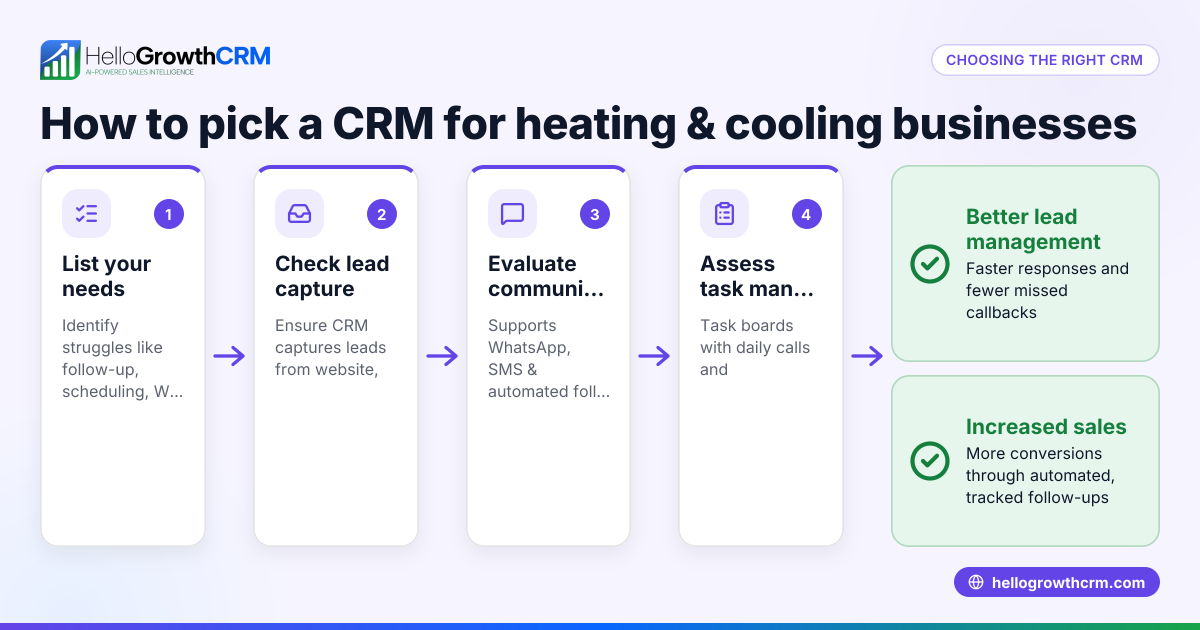Click the hellogrowthcrm.com link badge
Viewport: 1200px width, 630px height.
point(1057,583)
